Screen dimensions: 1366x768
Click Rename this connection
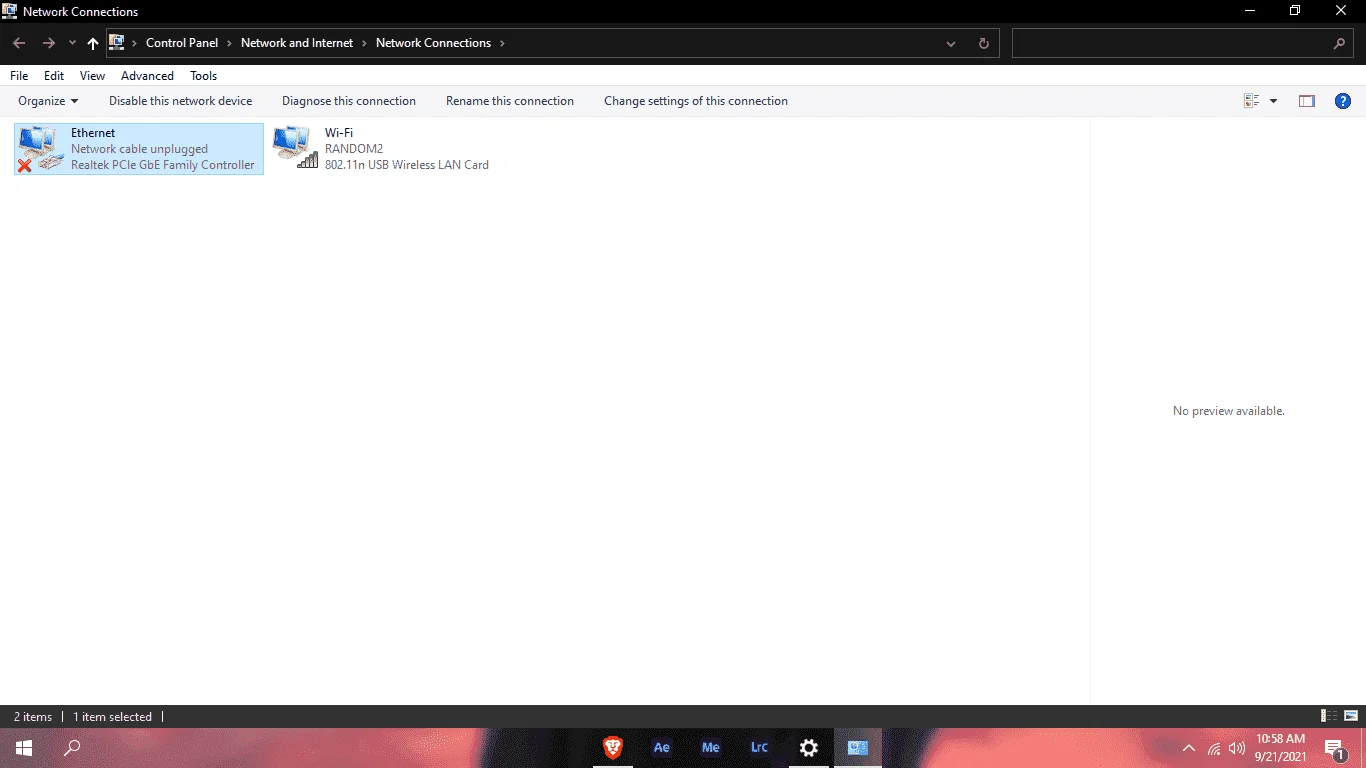pyautogui.click(x=510, y=101)
